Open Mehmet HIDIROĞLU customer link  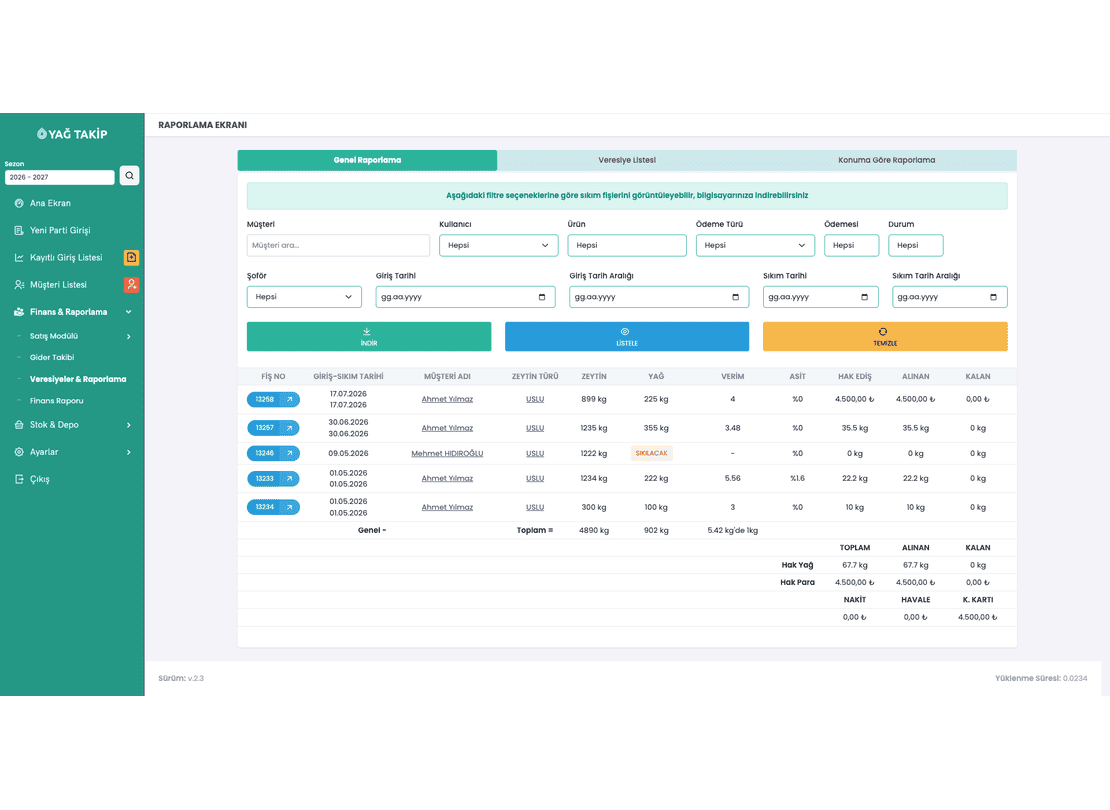447,454
